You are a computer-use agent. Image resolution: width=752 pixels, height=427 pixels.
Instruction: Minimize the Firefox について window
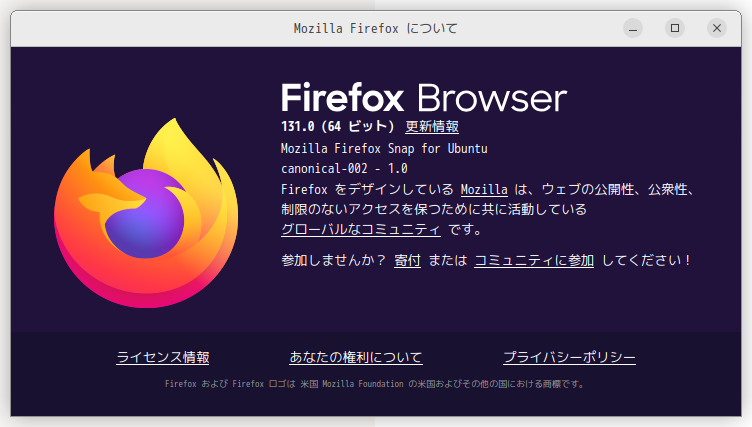[633, 28]
